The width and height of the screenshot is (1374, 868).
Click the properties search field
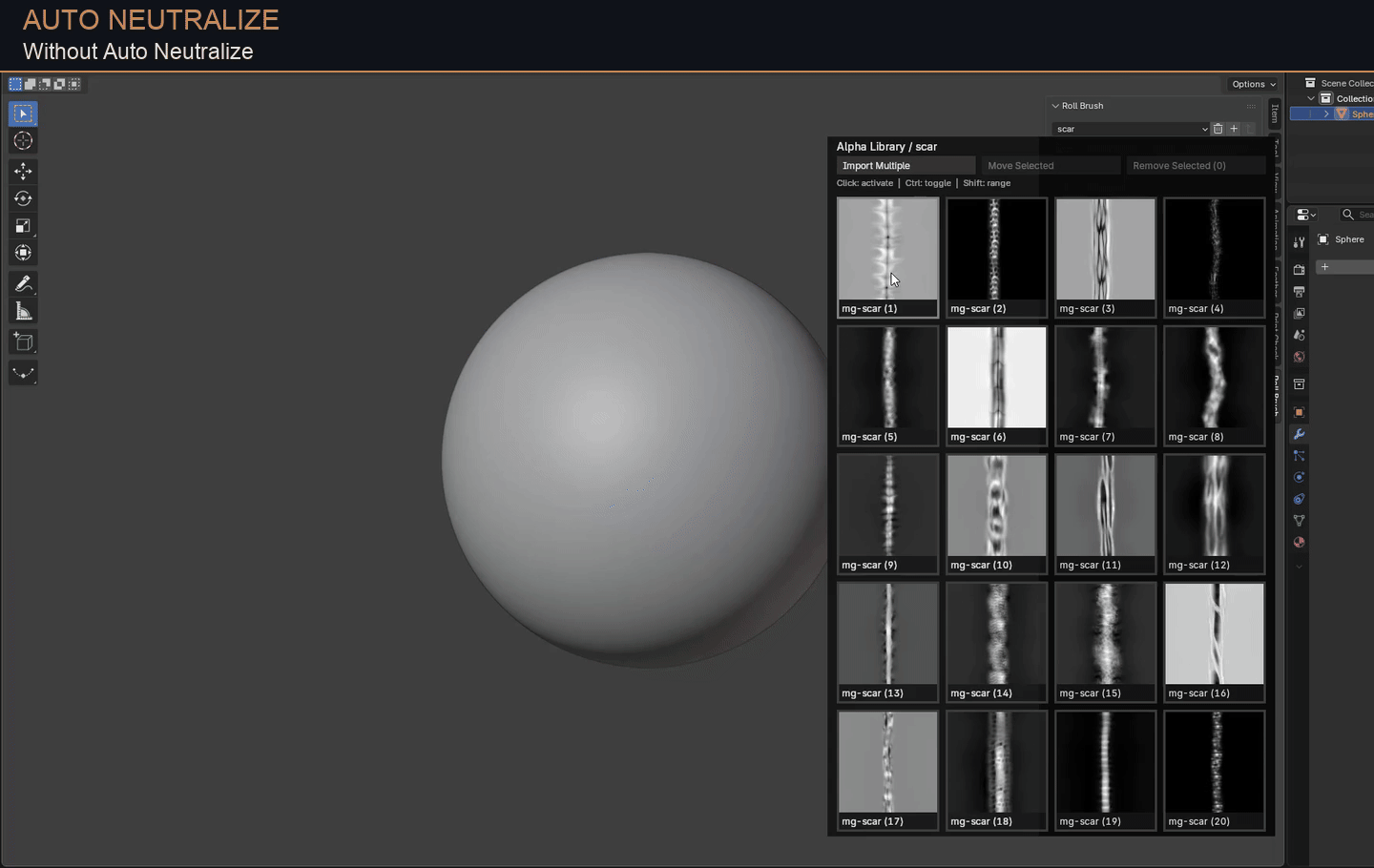point(1355,215)
